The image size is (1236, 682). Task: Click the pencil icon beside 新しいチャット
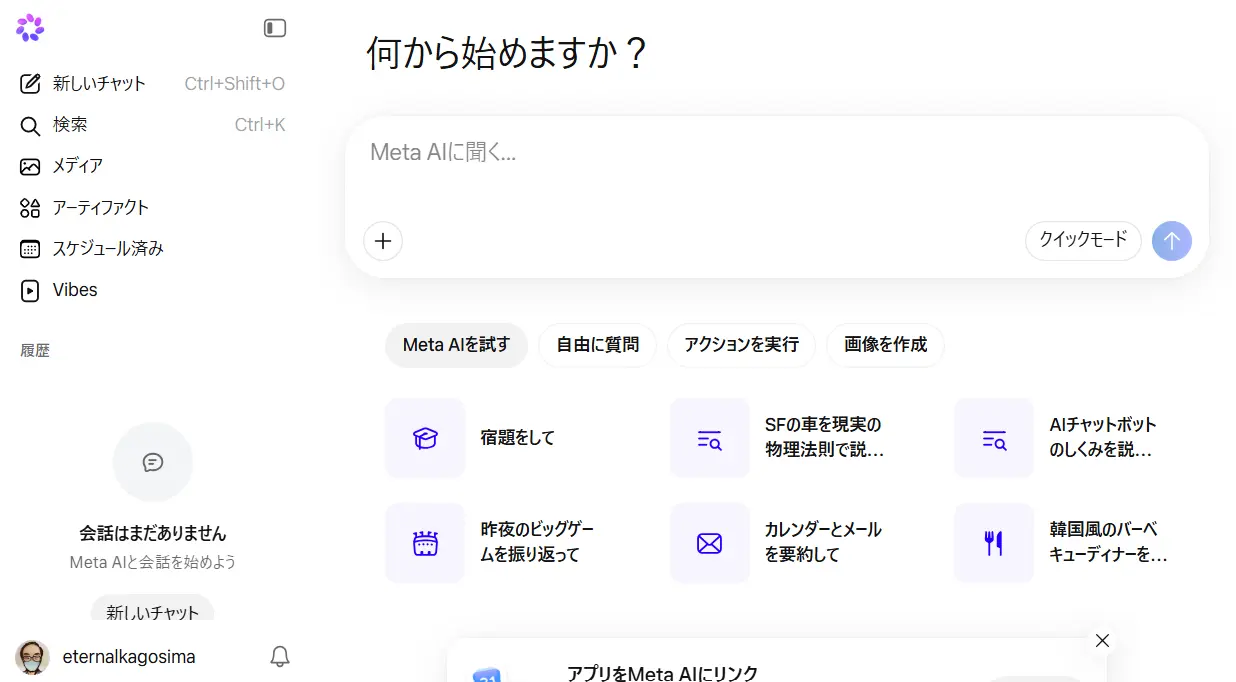pos(30,83)
